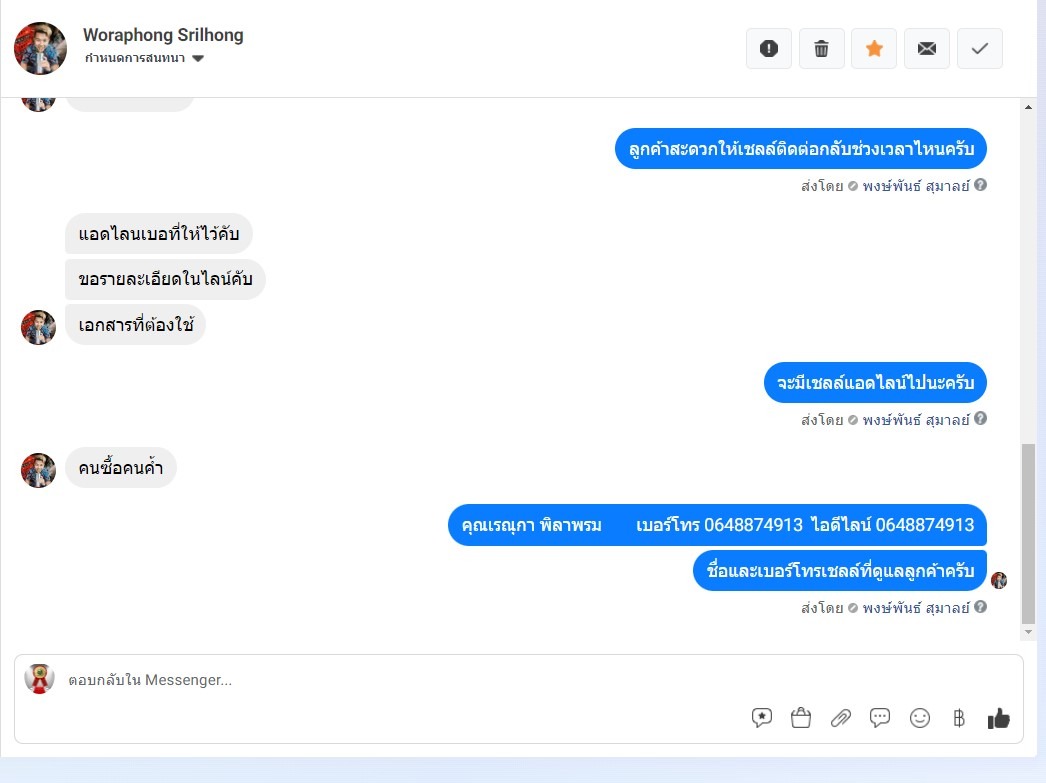Click the baht payment request icon
This screenshot has width=1046, height=783.
959,718
